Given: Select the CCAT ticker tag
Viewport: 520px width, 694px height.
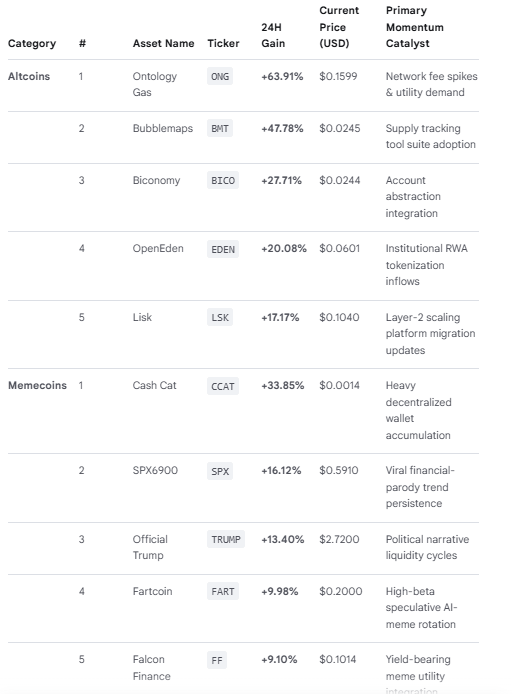Looking at the screenshot, I should click(223, 386).
